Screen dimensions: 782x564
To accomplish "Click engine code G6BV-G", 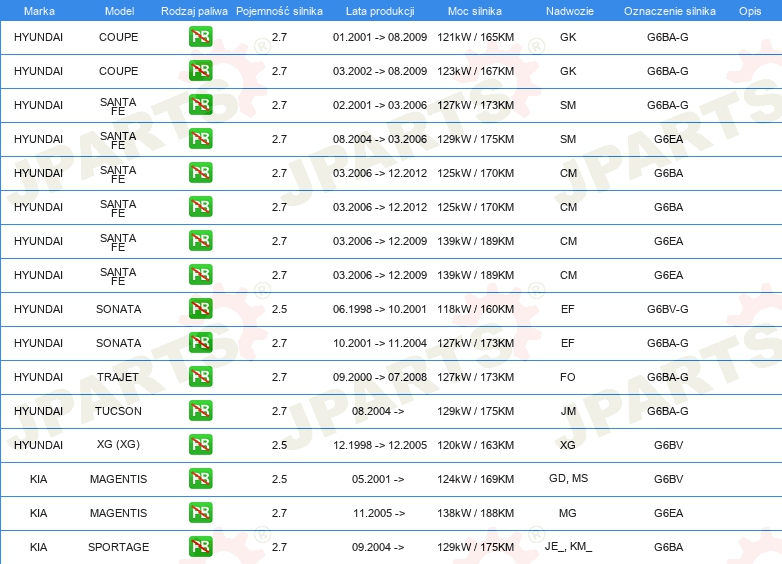I will click(668, 309).
